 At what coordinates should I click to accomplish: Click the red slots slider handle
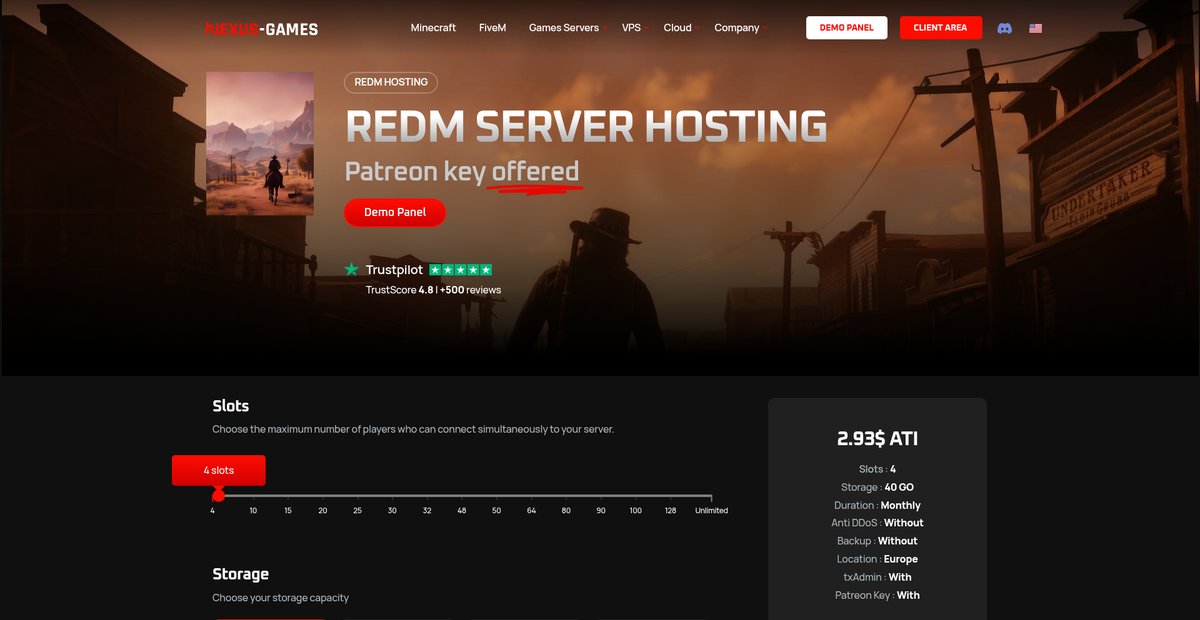click(218, 495)
